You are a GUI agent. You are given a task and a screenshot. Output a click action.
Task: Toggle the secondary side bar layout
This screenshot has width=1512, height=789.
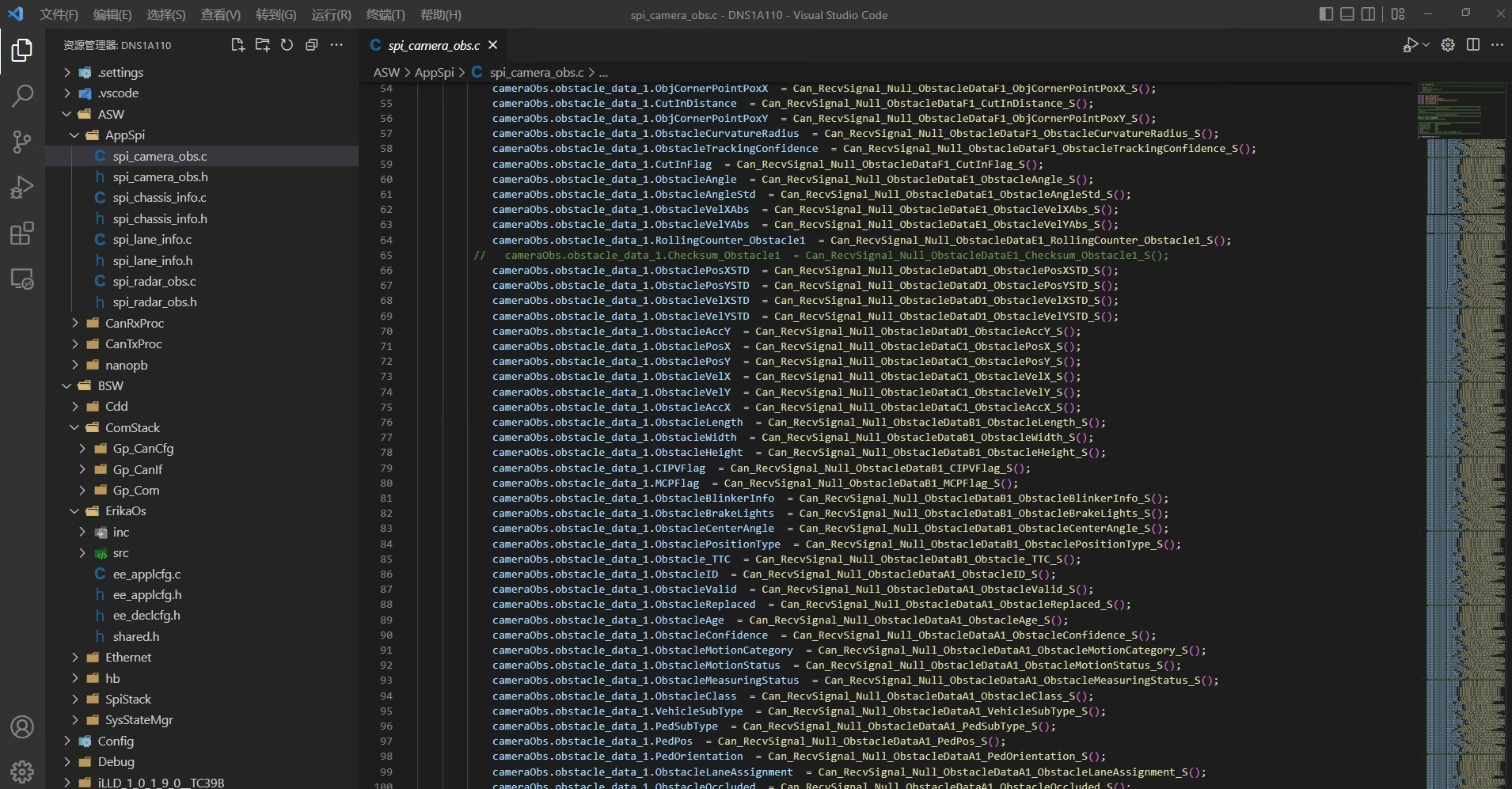tap(1368, 14)
